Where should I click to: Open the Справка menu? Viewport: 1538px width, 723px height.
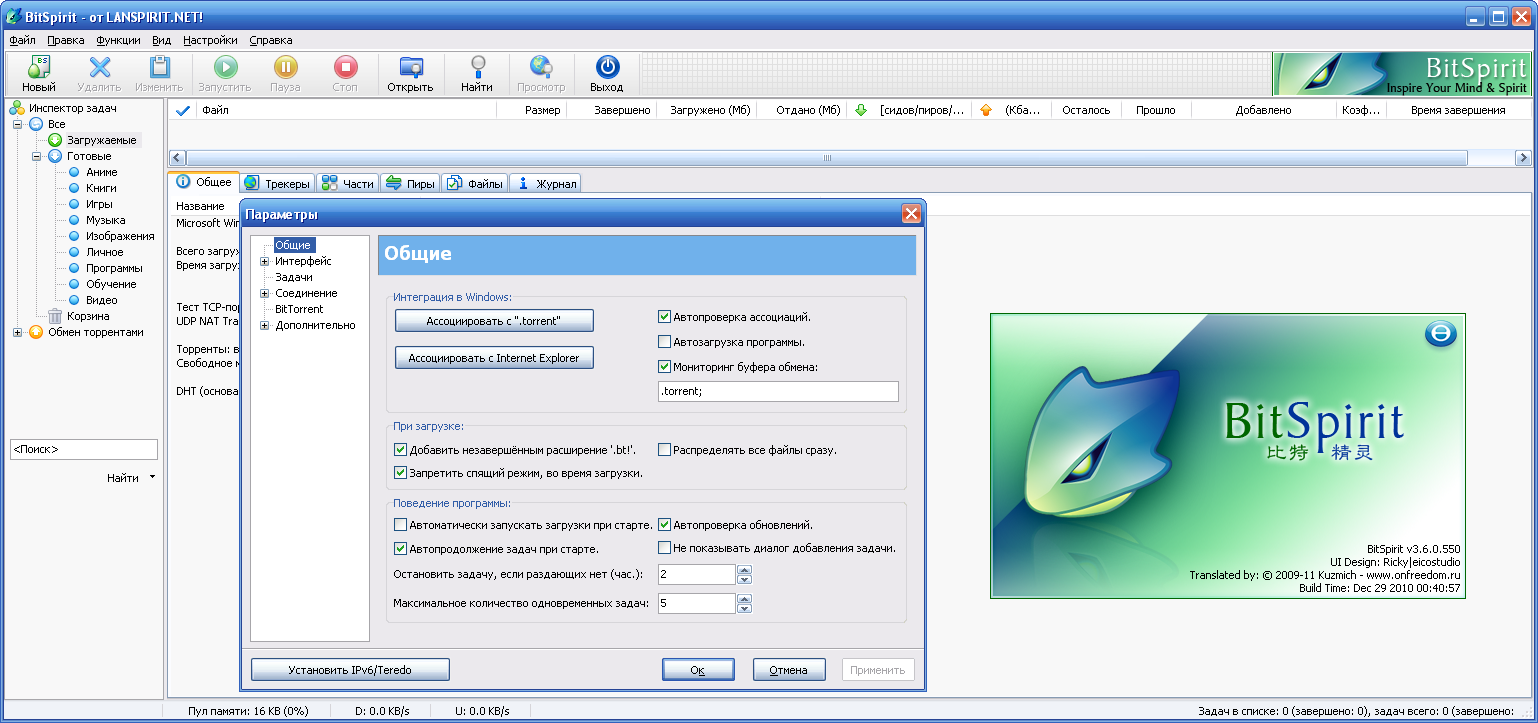coord(270,40)
